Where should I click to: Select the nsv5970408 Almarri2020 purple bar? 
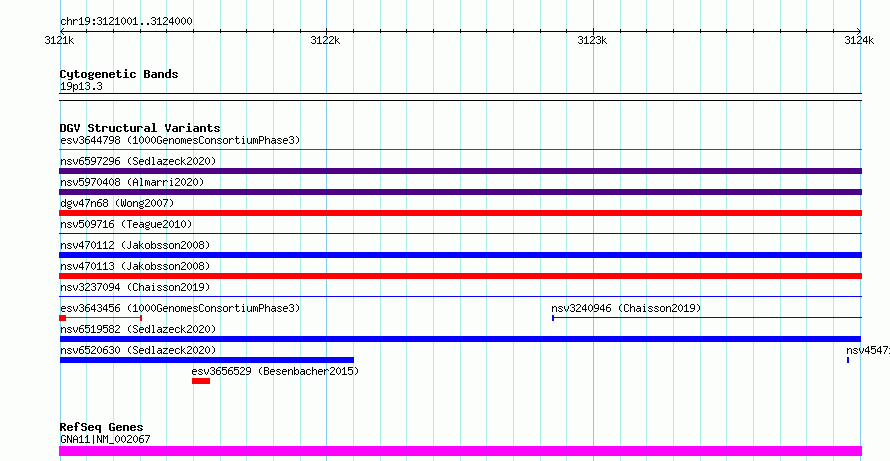coord(460,192)
